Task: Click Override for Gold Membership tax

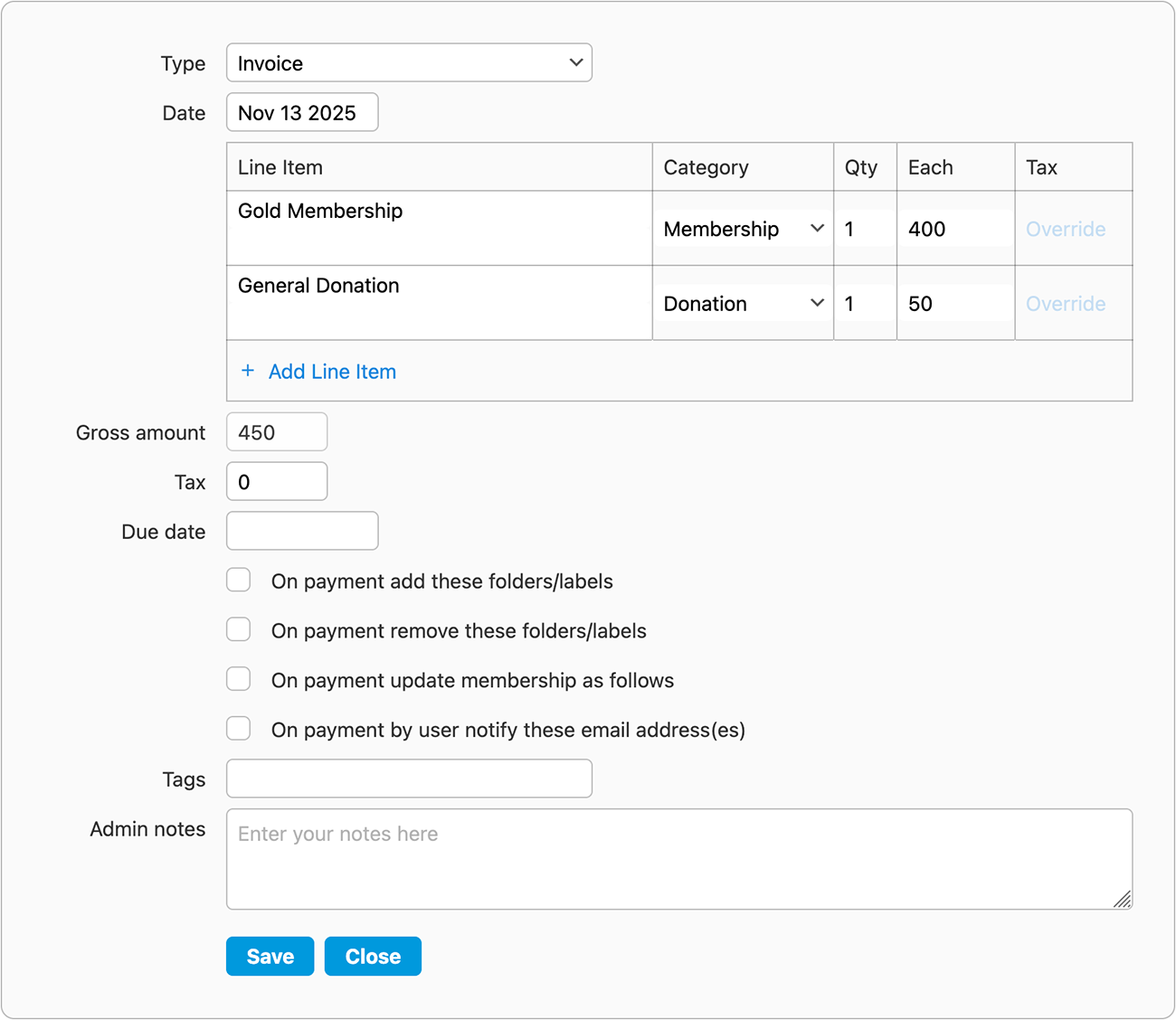Action: coord(1065,229)
